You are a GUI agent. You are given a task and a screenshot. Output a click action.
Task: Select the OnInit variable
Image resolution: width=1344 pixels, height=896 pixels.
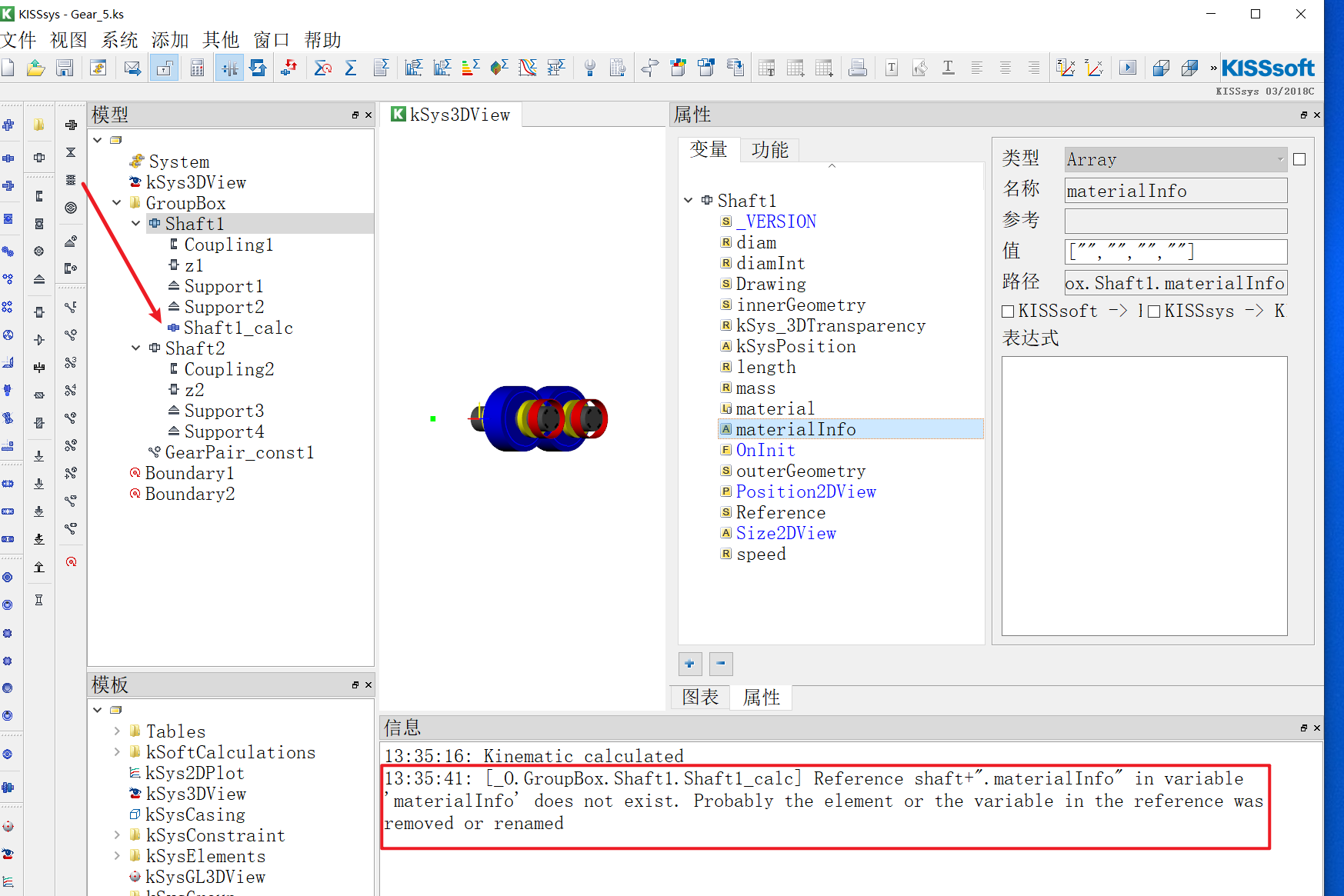765,450
